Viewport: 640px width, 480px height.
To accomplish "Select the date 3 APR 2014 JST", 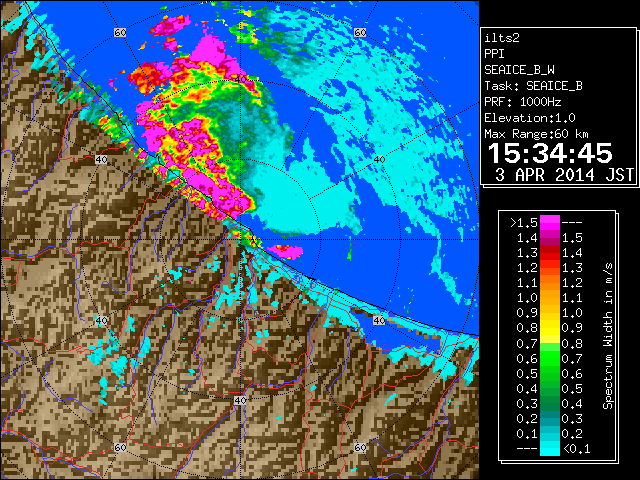I will [x=564, y=175].
